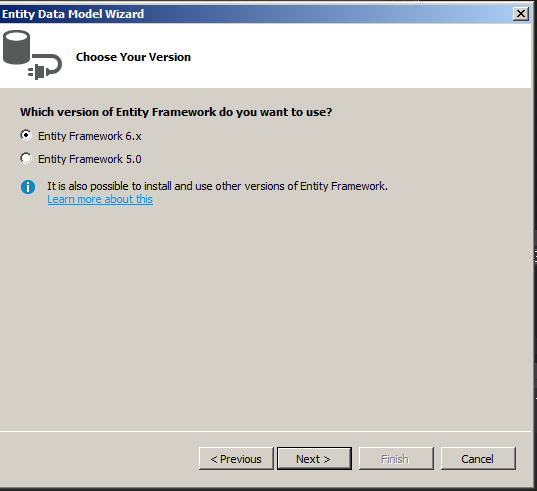Click the grayed-out Finish button
This screenshot has width=537, height=491.
coord(396,458)
